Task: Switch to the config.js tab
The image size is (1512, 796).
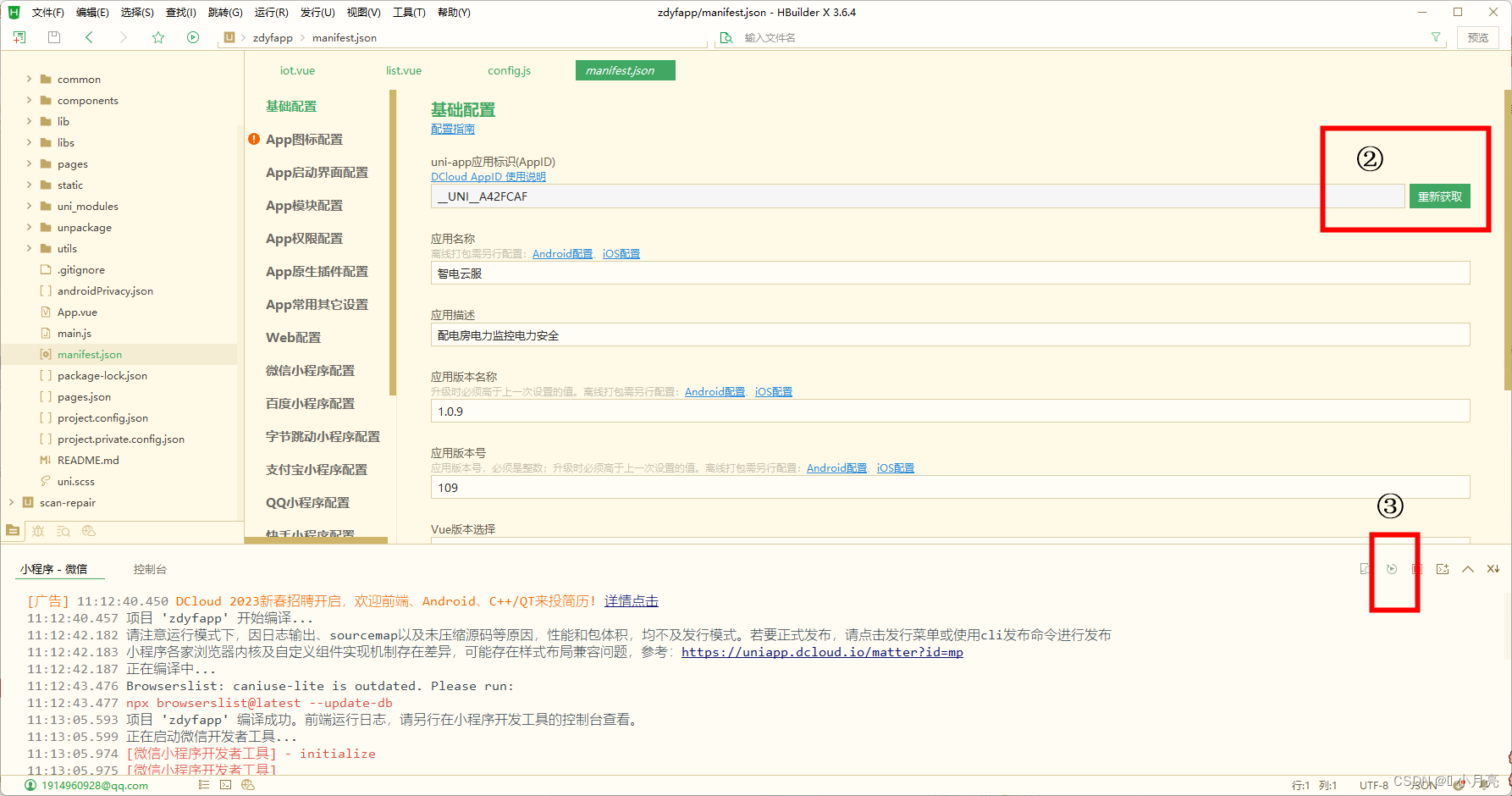Action: [x=509, y=70]
